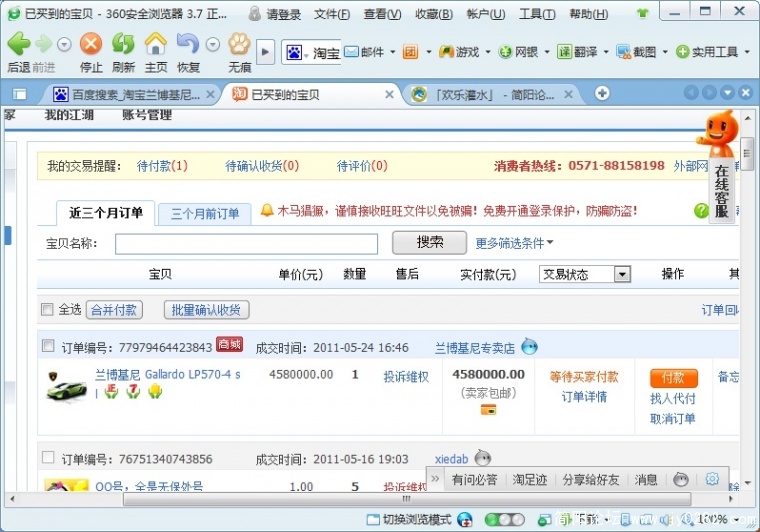Click the play arrow expand toolbar button
This screenshot has width=760, height=532.
[x=265, y=51]
